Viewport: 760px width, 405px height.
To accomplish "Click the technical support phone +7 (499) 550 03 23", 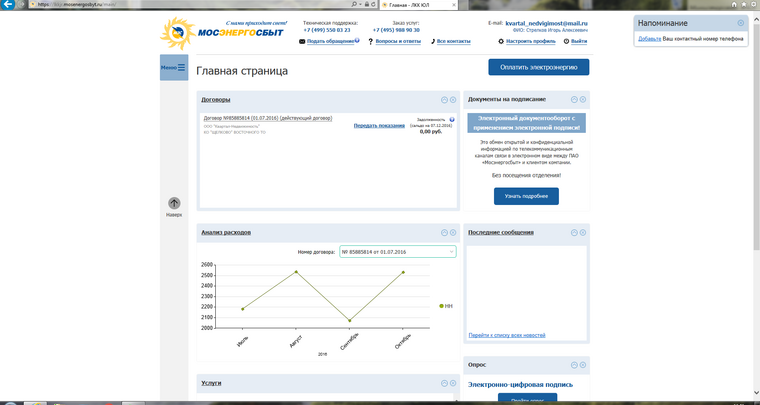I will pos(327,30).
